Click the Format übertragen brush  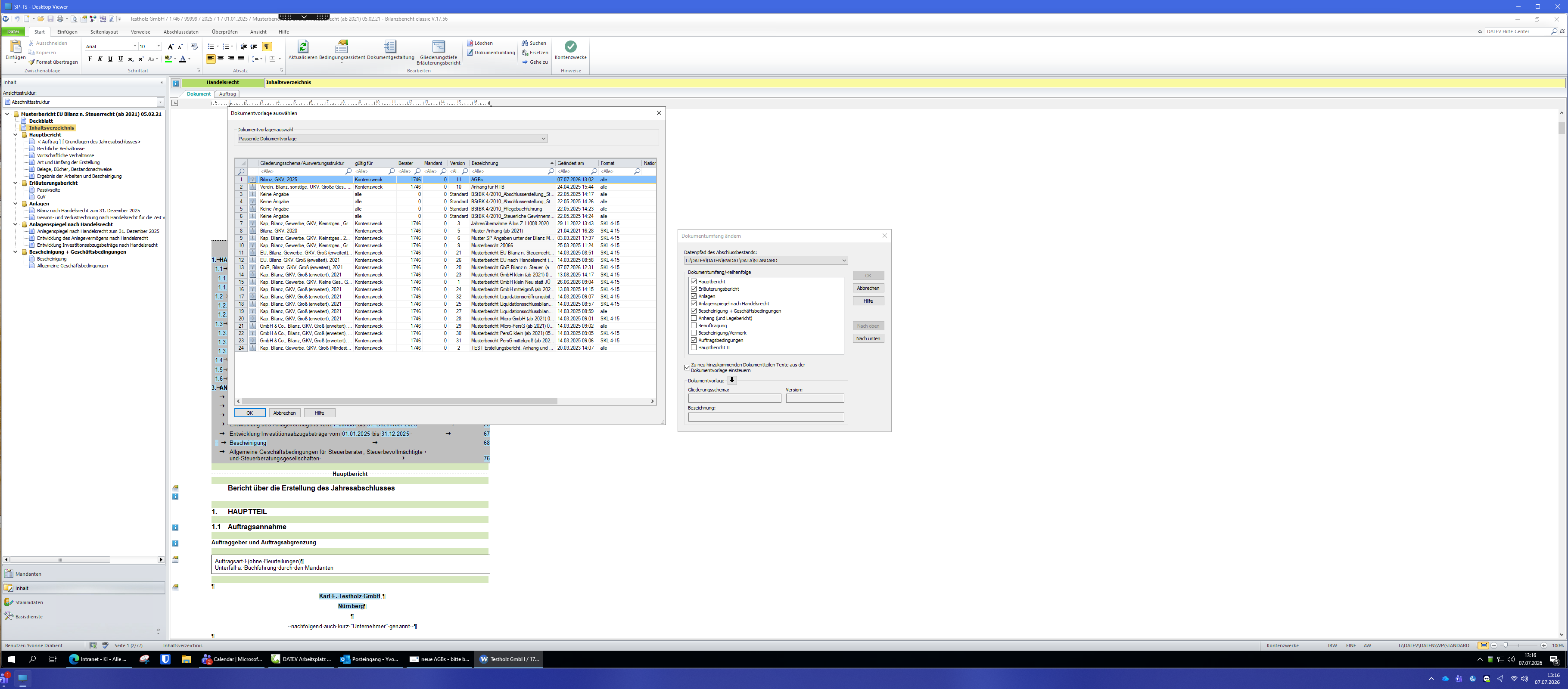[x=53, y=62]
